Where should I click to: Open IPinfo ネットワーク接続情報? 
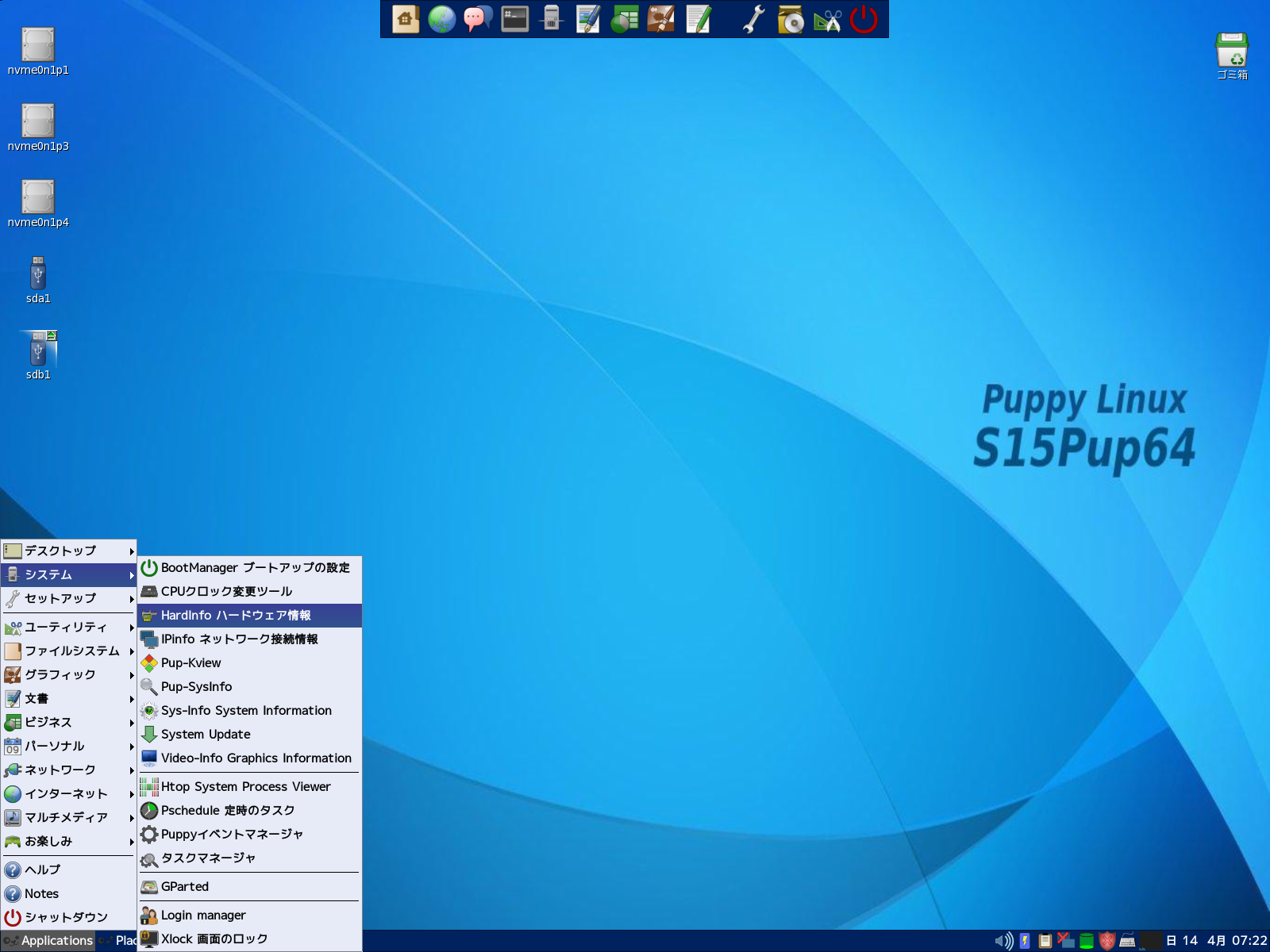coord(250,639)
